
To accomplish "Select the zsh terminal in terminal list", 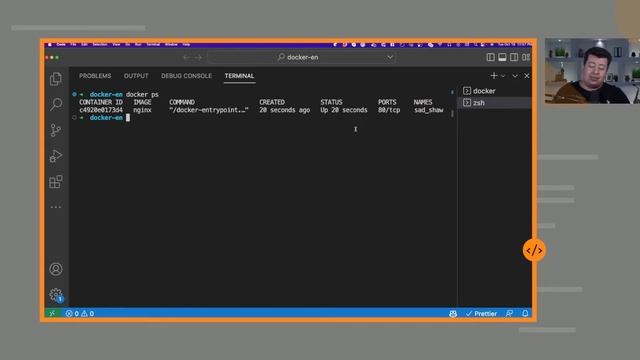I will click(x=495, y=103).
